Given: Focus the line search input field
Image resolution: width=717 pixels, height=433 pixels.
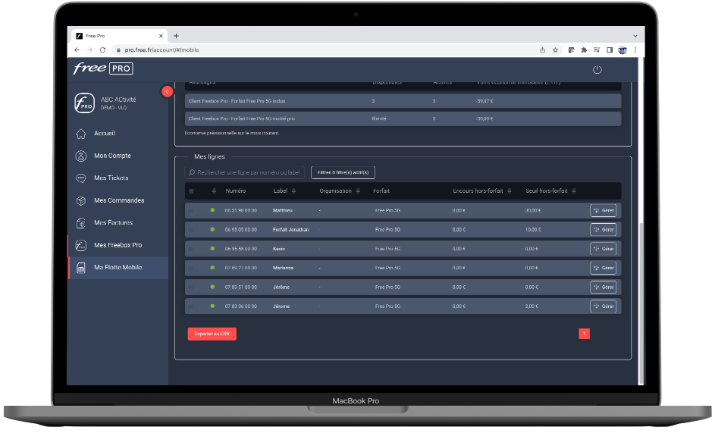Looking at the screenshot, I should 245,172.
